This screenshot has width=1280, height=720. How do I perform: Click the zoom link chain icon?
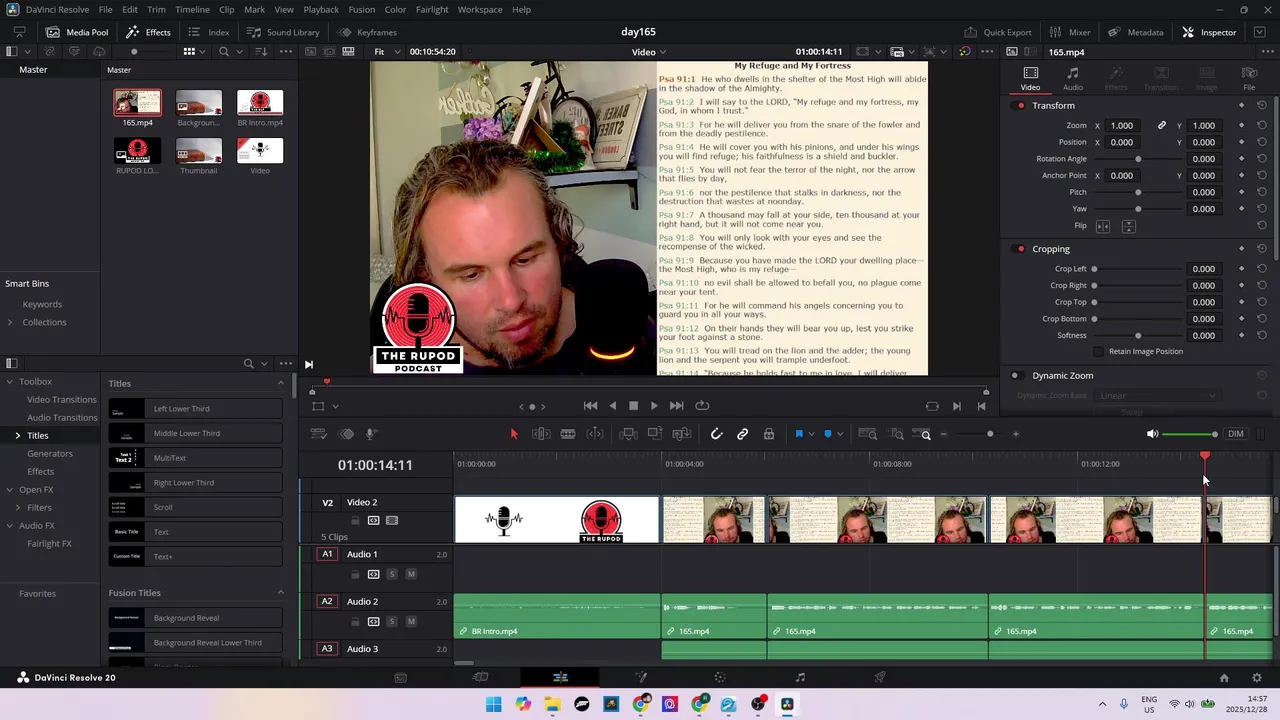pos(1161,126)
